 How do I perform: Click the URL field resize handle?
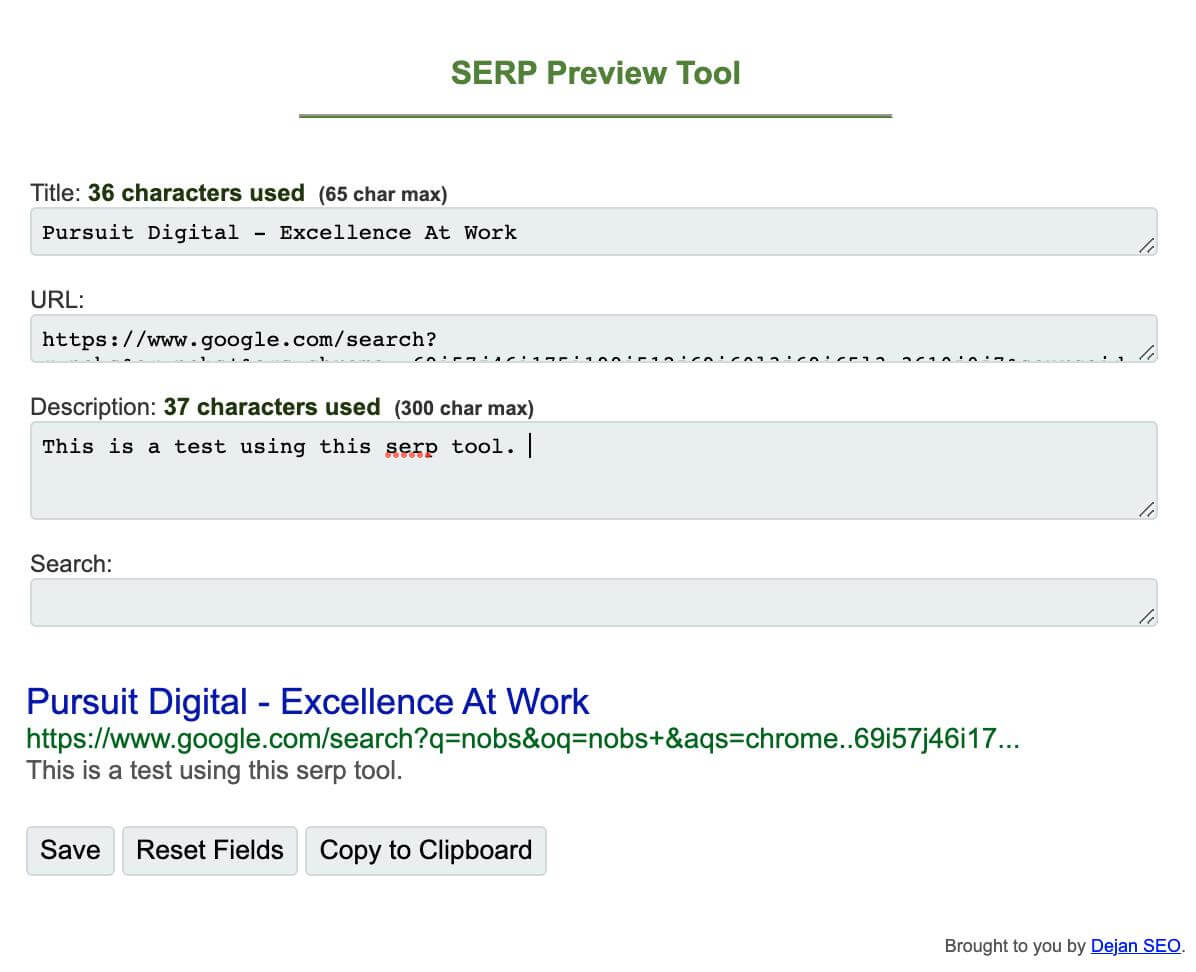[1147, 352]
